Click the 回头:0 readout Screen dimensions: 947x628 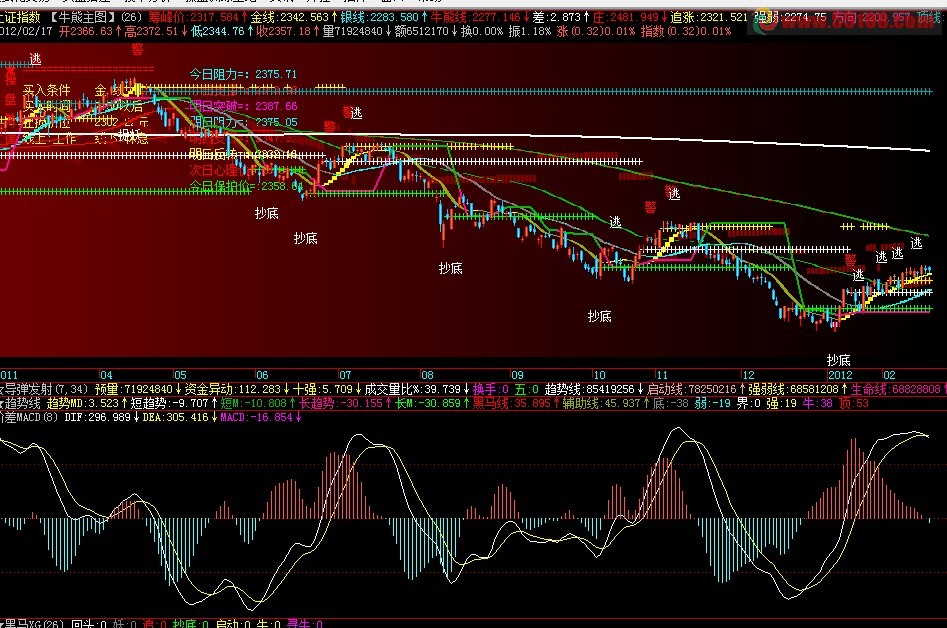point(89,623)
